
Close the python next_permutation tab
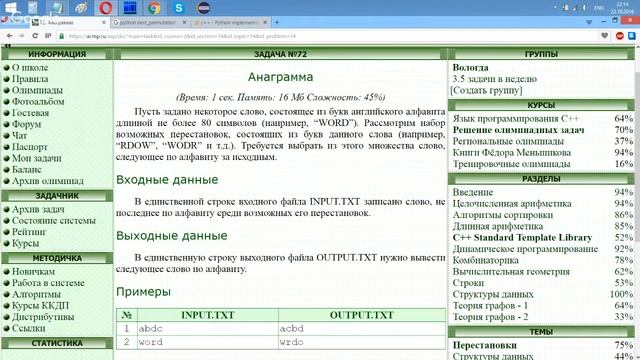pyautogui.click(x=184, y=22)
